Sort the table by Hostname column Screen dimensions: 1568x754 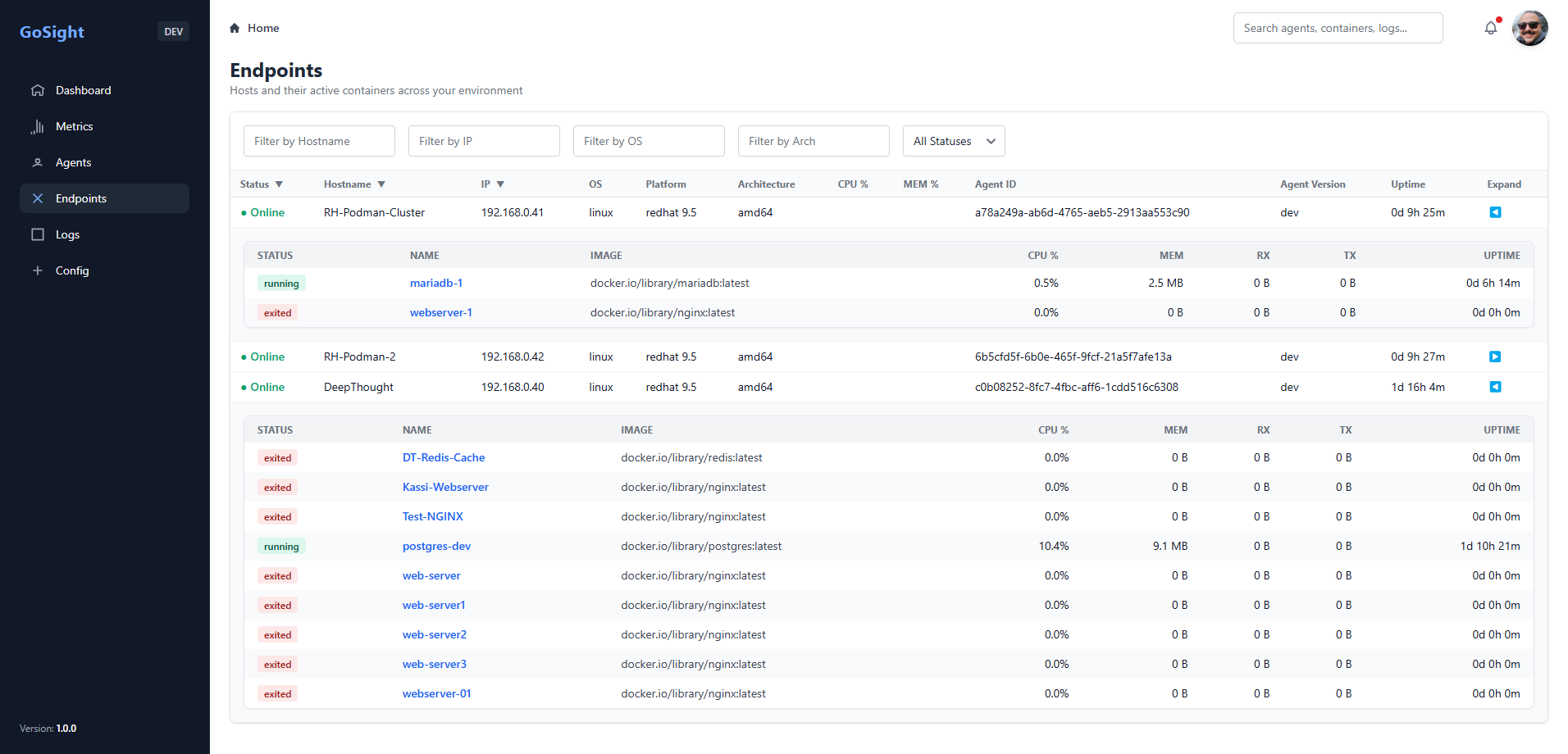click(x=353, y=184)
